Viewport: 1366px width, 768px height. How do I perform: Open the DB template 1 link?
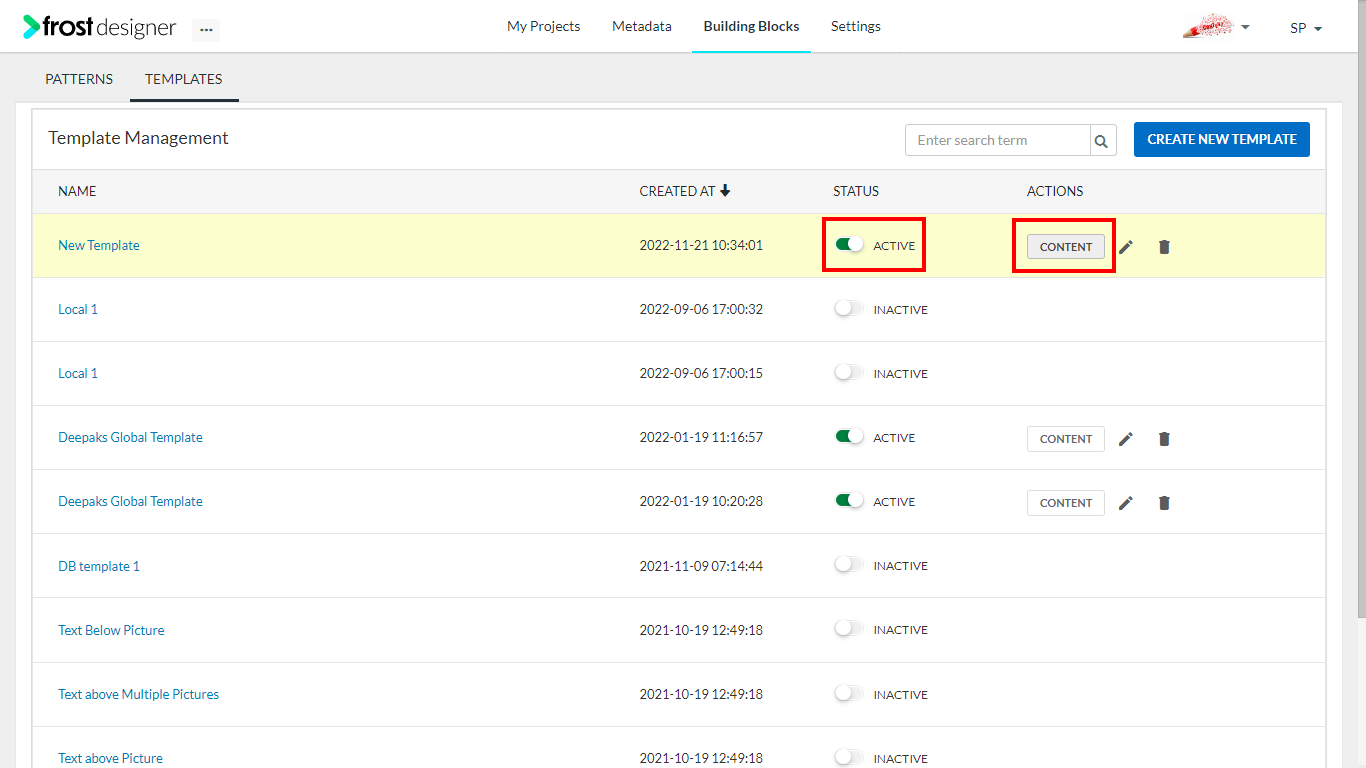(x=99, y=566)
